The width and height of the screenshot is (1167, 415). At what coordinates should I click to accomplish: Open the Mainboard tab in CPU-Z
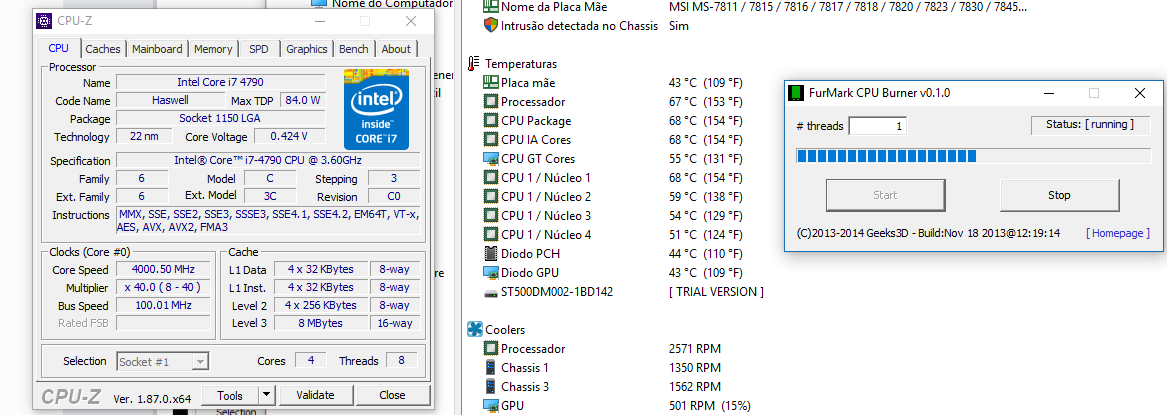coord(157,49)
